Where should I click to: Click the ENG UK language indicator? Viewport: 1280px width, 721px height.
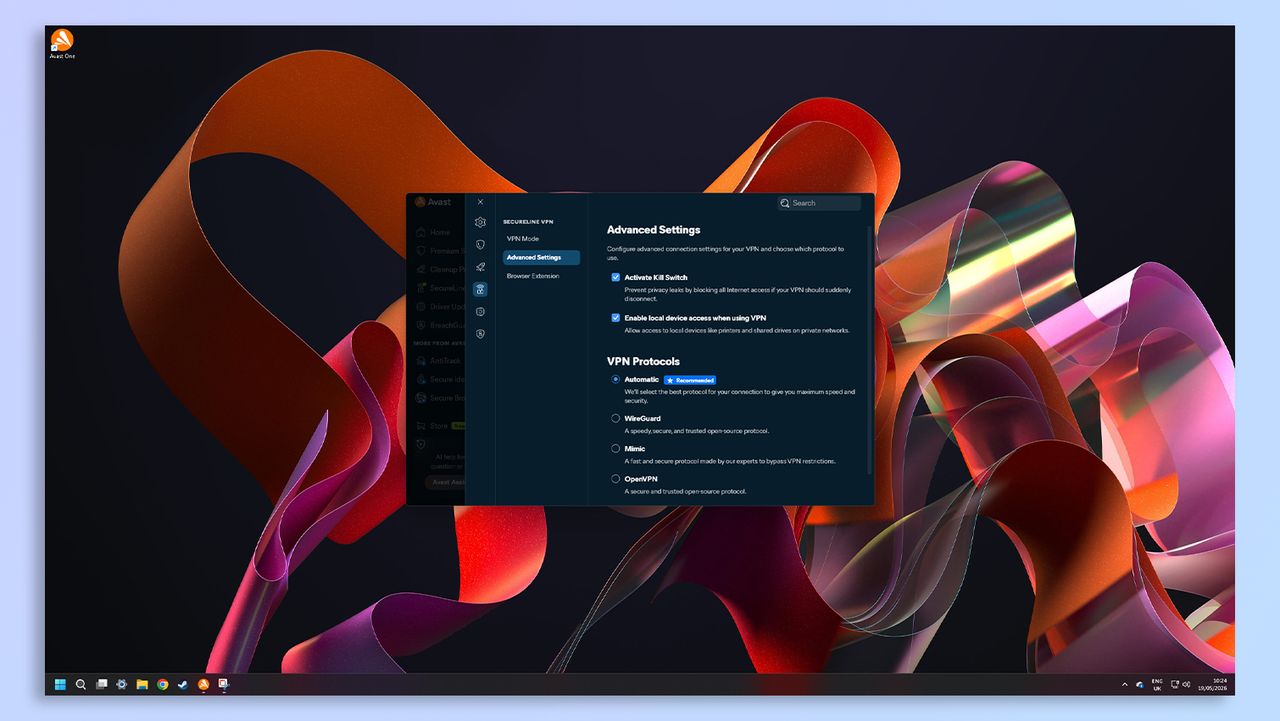click(x=1157, y=685)
